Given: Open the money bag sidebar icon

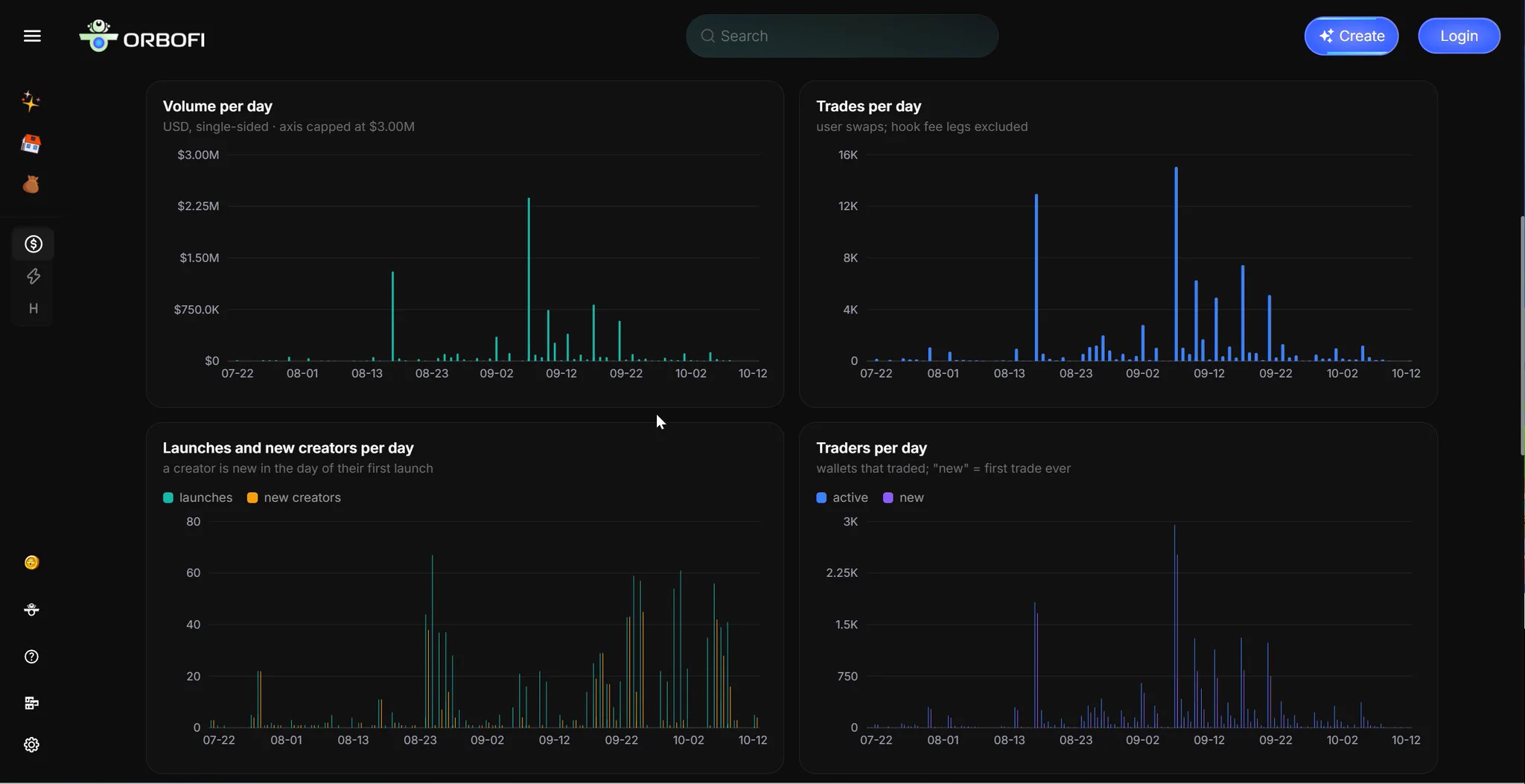Looking at the screenshot, I should coord(31,184).
